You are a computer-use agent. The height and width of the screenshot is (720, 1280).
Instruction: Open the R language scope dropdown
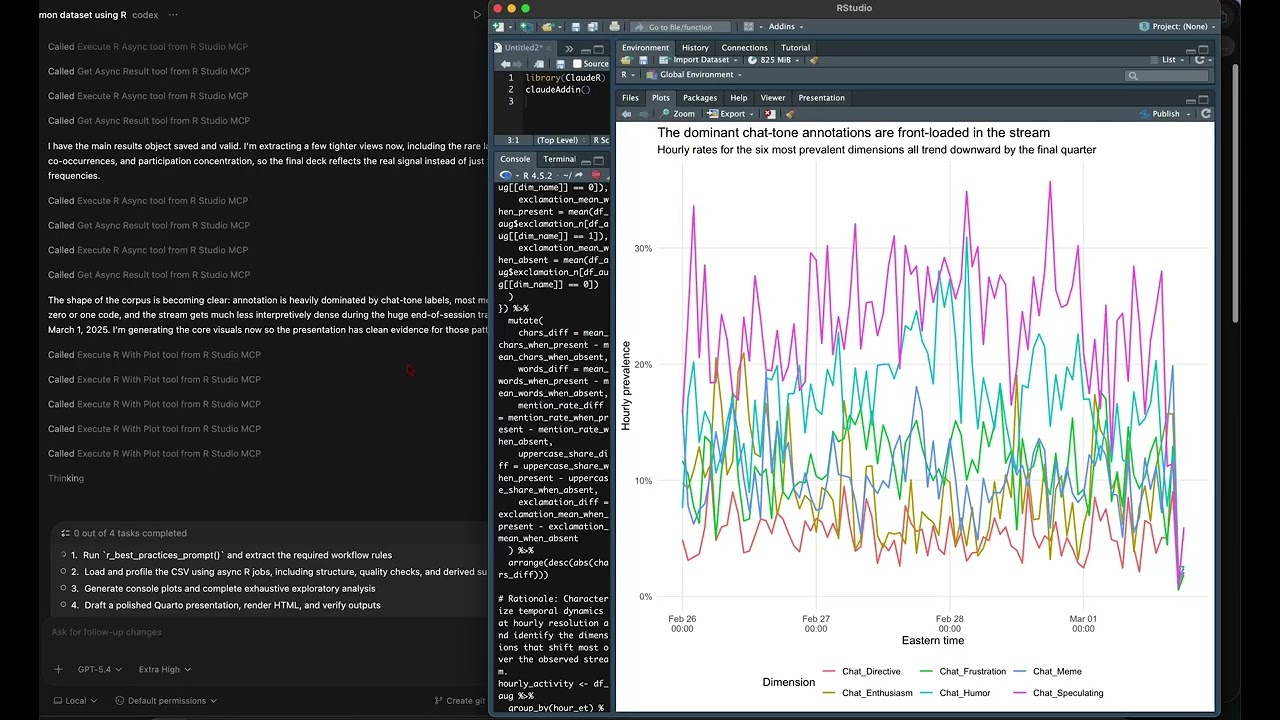tap(629, 75)
